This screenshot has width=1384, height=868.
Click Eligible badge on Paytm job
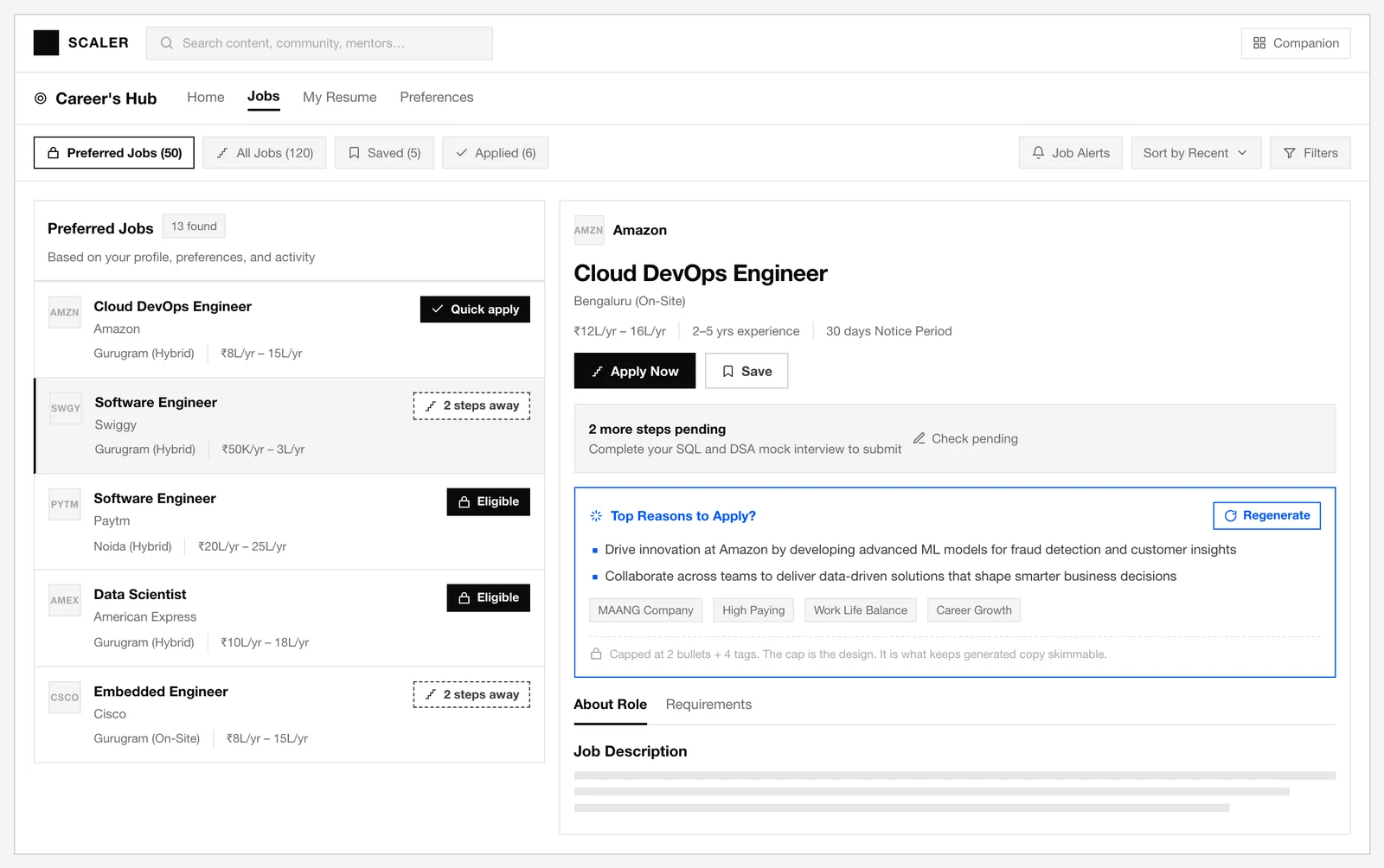click(x=489, y=501)
